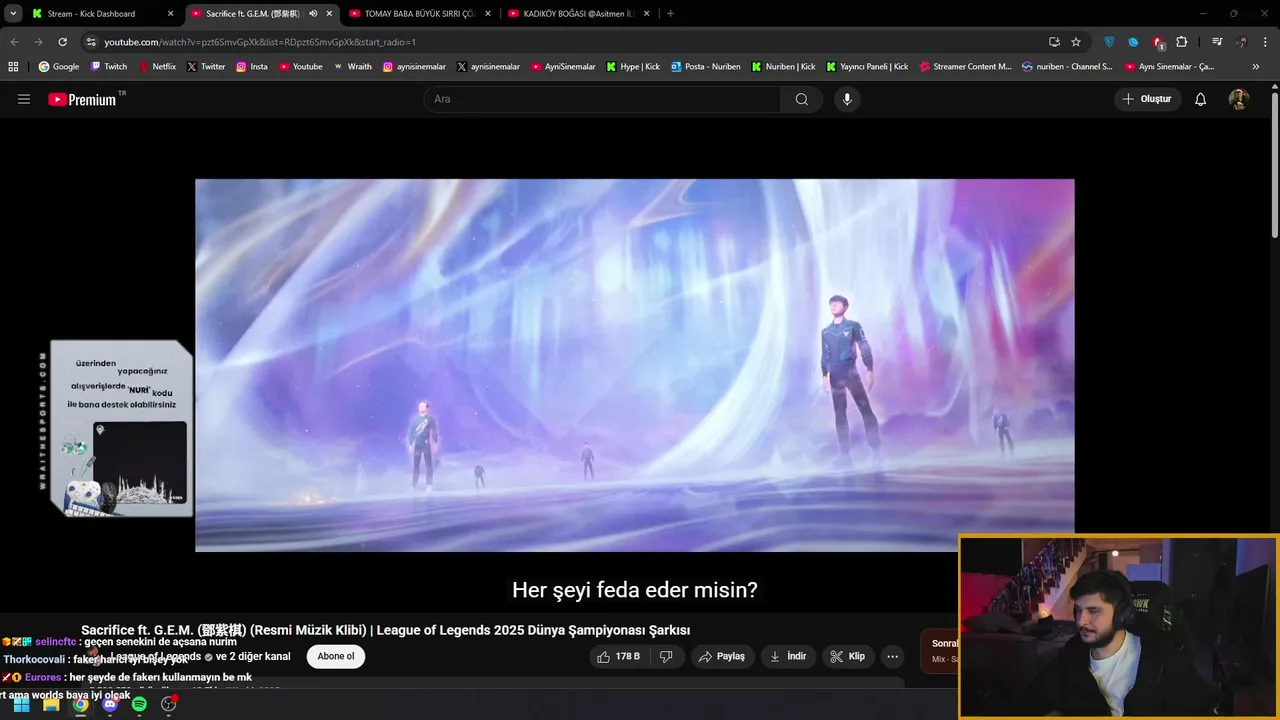Screen dimensions: 1280x720
Task: Close the Stream - Kick Dashboard tab
Action: [x=170, y=14]
